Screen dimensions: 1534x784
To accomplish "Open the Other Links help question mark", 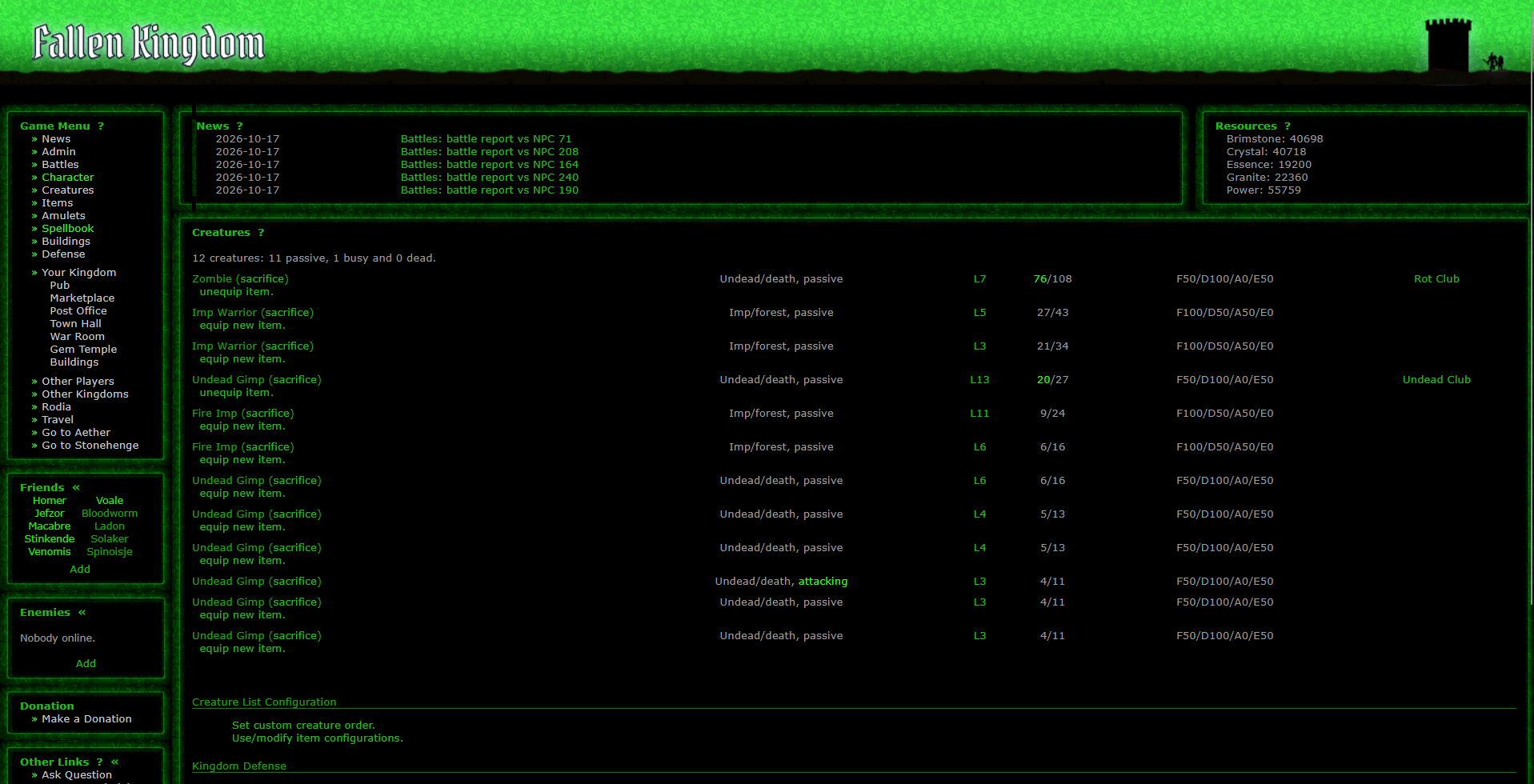I will click(x=99, y=762).
